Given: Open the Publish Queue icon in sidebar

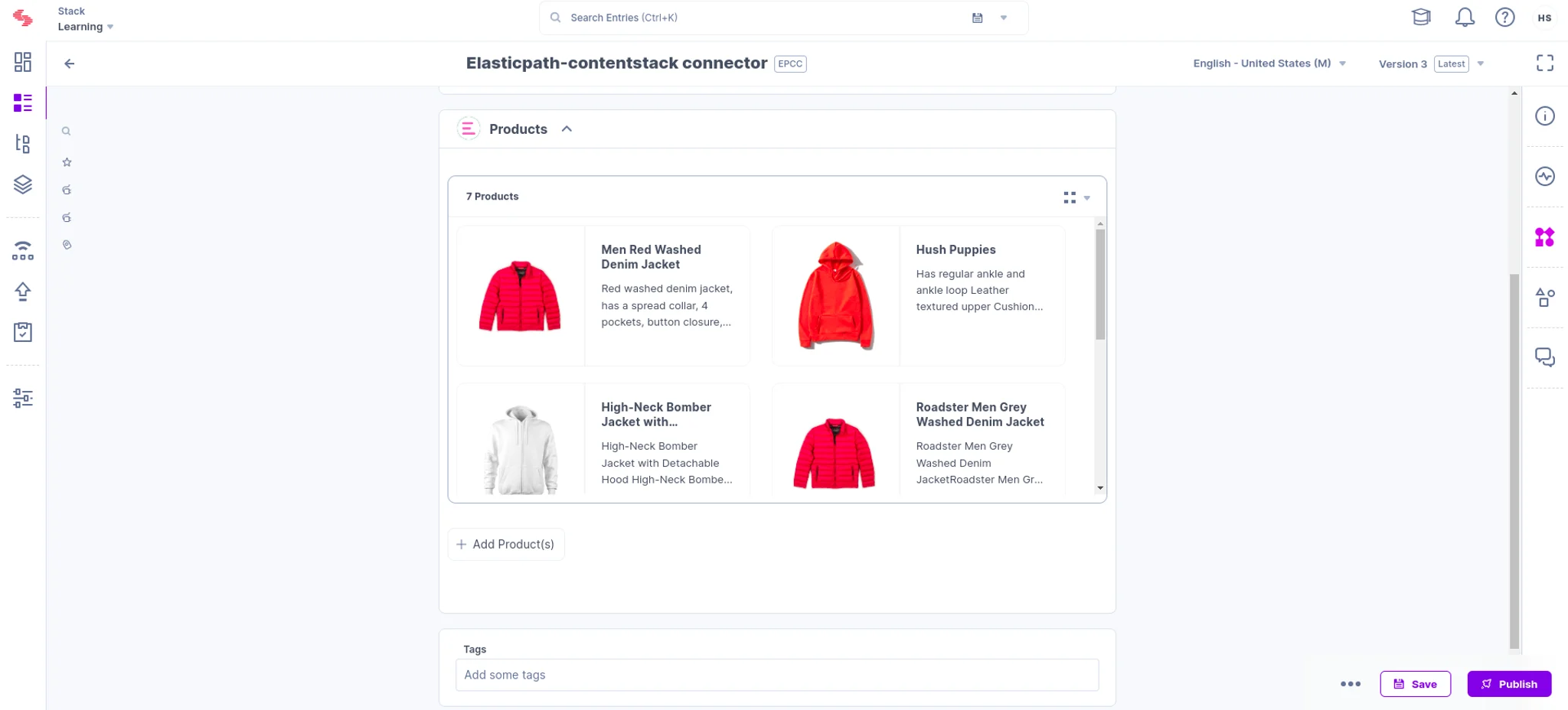Looking at the screenshot, I should pyautogui.click(x=23, y=251).
